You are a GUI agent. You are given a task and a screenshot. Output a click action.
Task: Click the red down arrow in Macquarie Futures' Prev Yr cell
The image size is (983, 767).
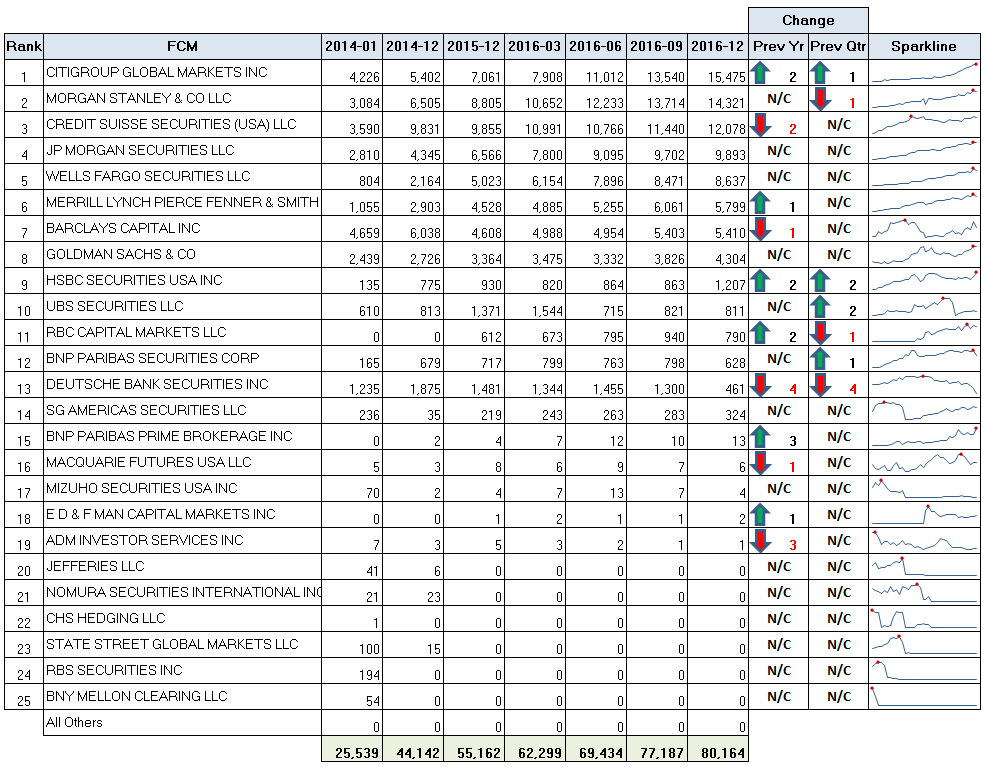760,463
